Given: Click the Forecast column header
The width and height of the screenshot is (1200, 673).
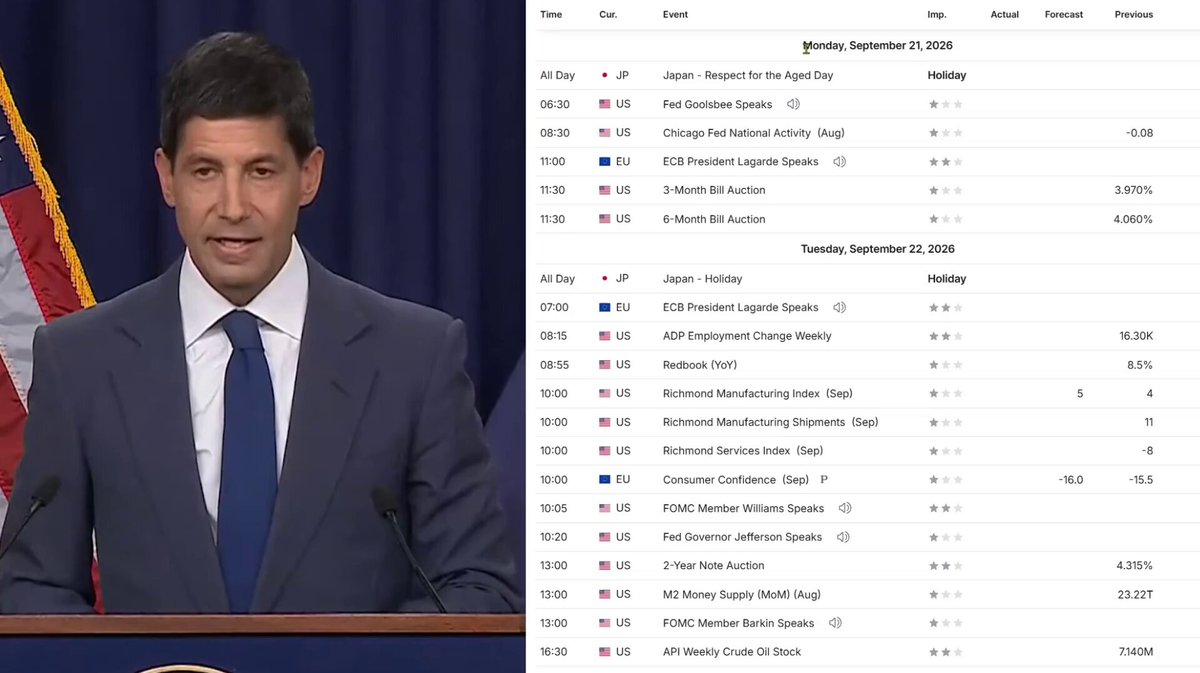Looking at the screenshot, I should (1064, 15).
